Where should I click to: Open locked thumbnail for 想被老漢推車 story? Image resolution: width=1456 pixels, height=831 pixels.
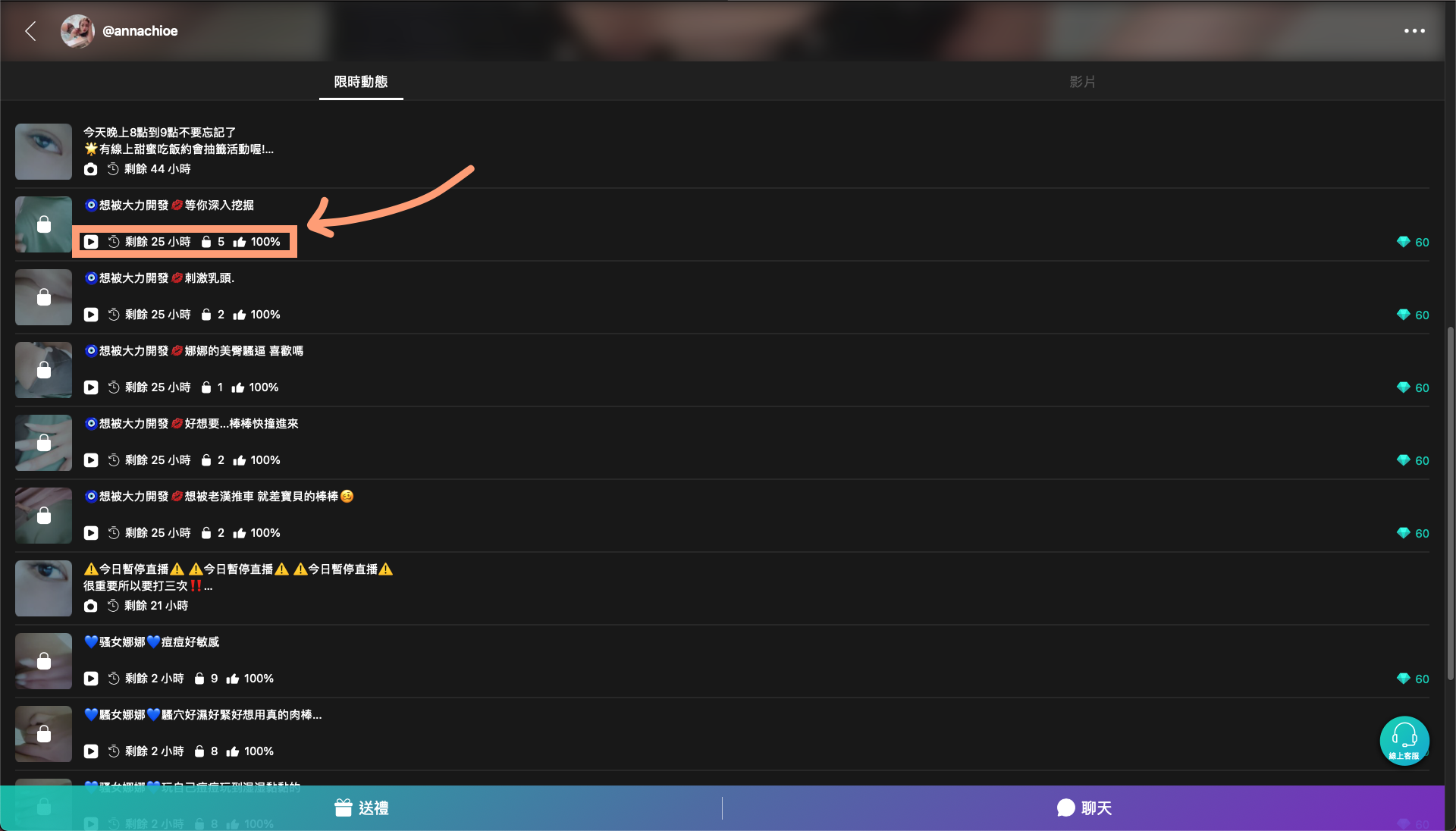pyautogui.click(x=43, y=516)
